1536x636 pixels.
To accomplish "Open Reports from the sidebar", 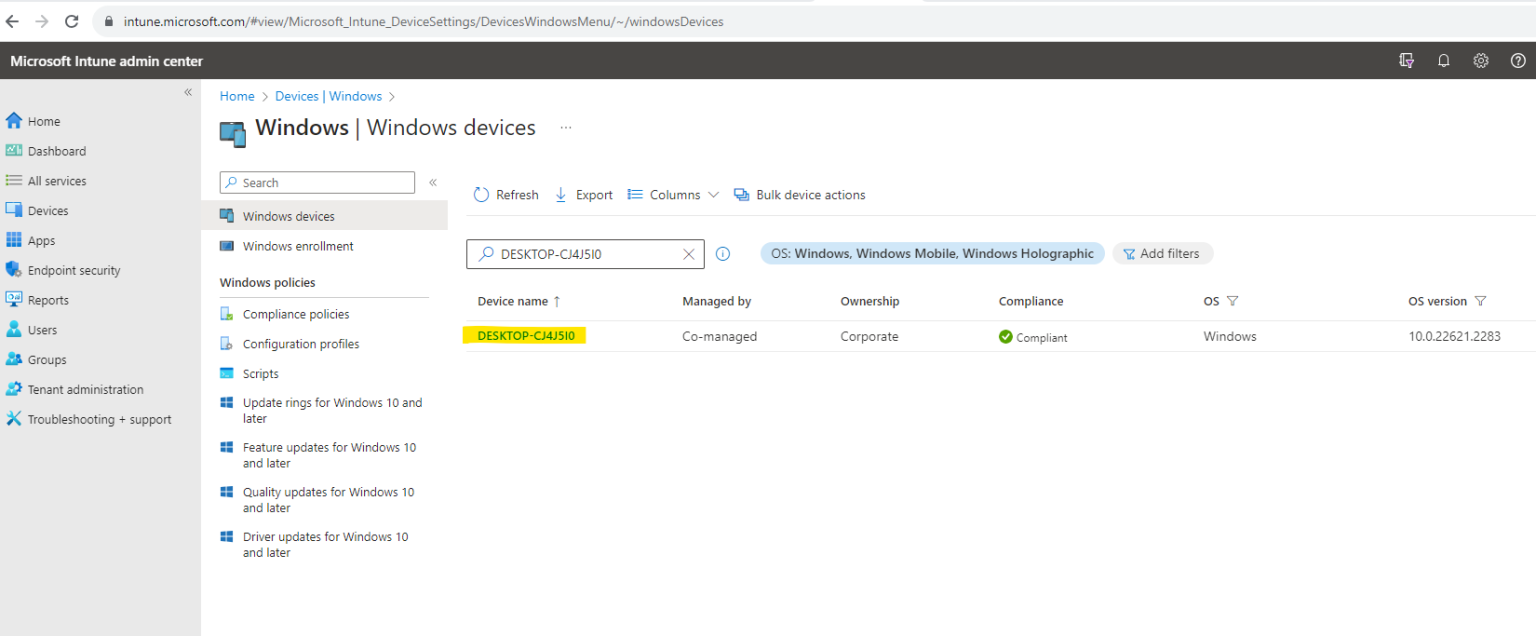I will tap(50, 299).
